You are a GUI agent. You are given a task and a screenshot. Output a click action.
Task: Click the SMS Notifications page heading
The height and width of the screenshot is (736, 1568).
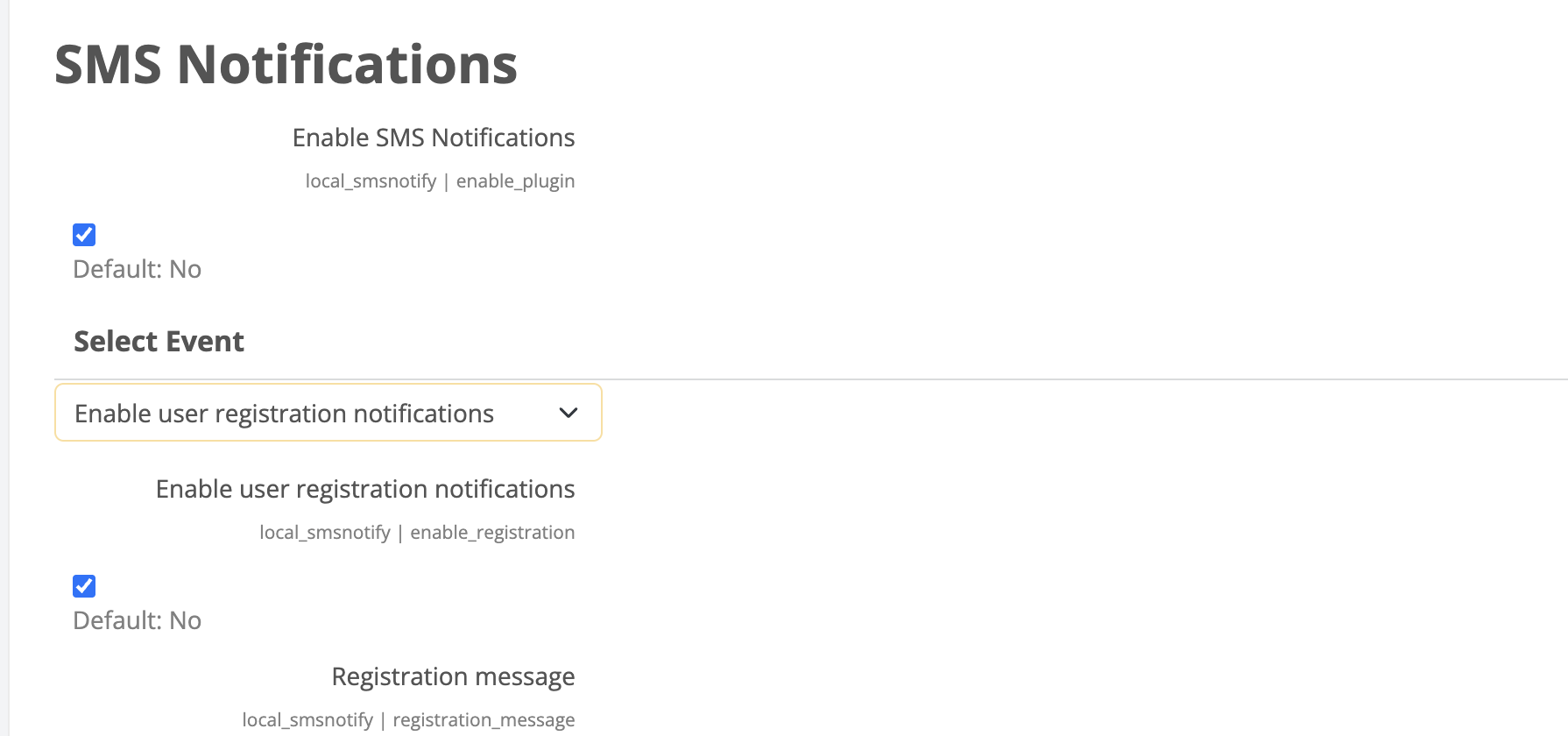pos(286,65)
